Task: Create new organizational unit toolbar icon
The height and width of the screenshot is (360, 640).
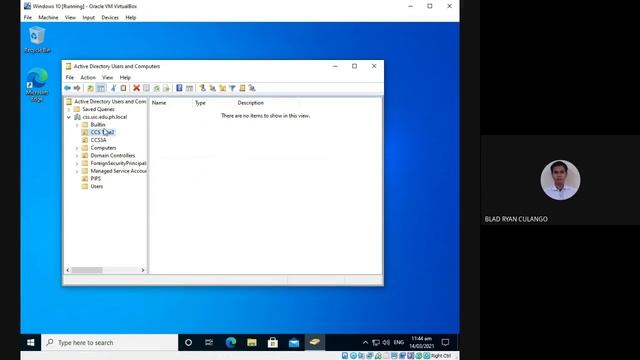Action: (x=222, y=88)
